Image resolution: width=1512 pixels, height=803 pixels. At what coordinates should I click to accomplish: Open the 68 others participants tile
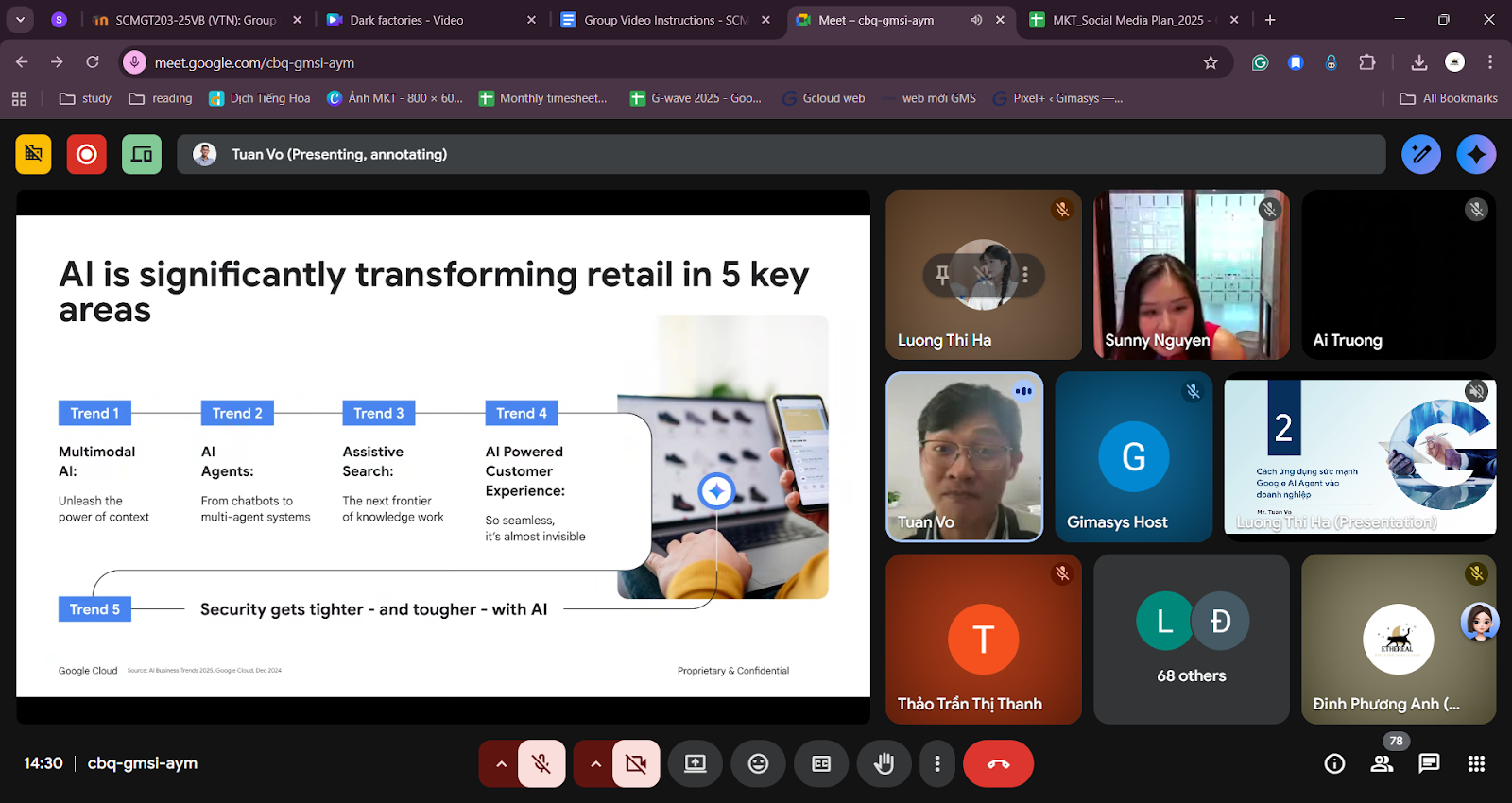coord(1191,639)
